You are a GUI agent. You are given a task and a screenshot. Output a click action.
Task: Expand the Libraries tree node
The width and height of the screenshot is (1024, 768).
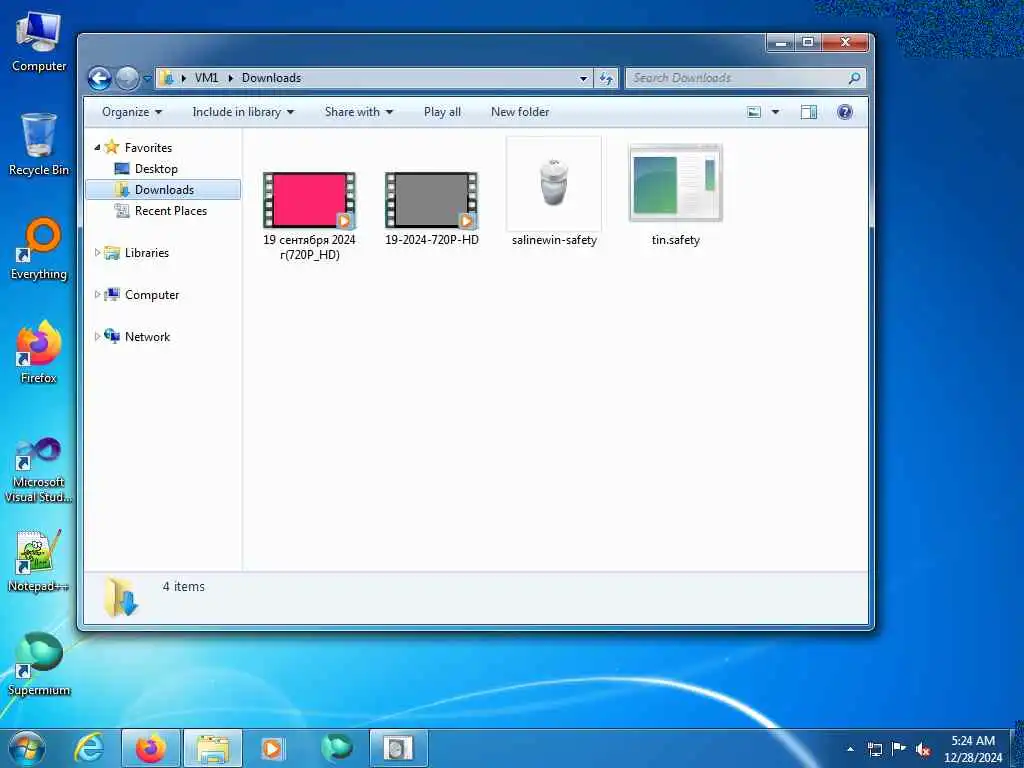97,253
